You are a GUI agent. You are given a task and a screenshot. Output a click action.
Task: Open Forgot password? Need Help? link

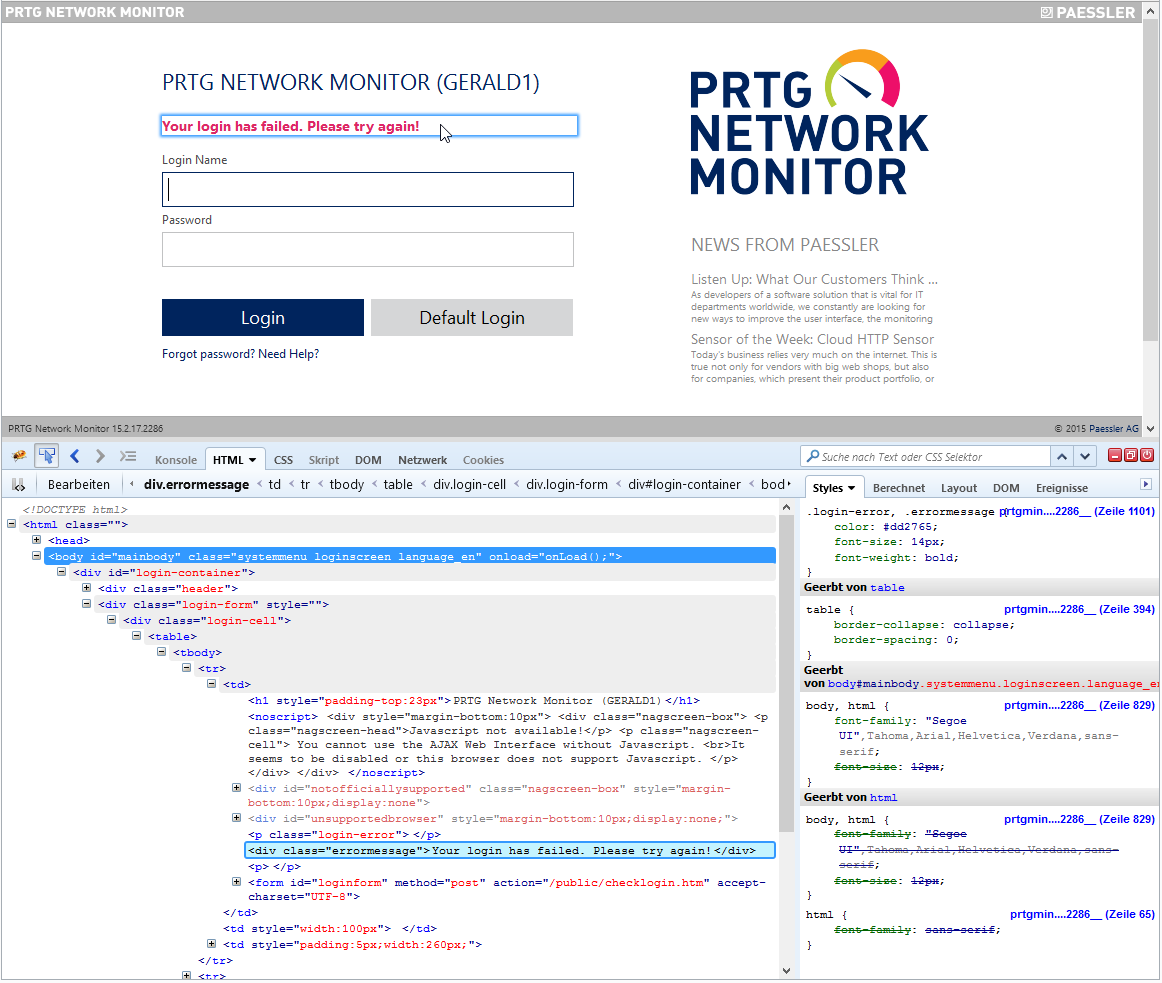click(240, 354)
